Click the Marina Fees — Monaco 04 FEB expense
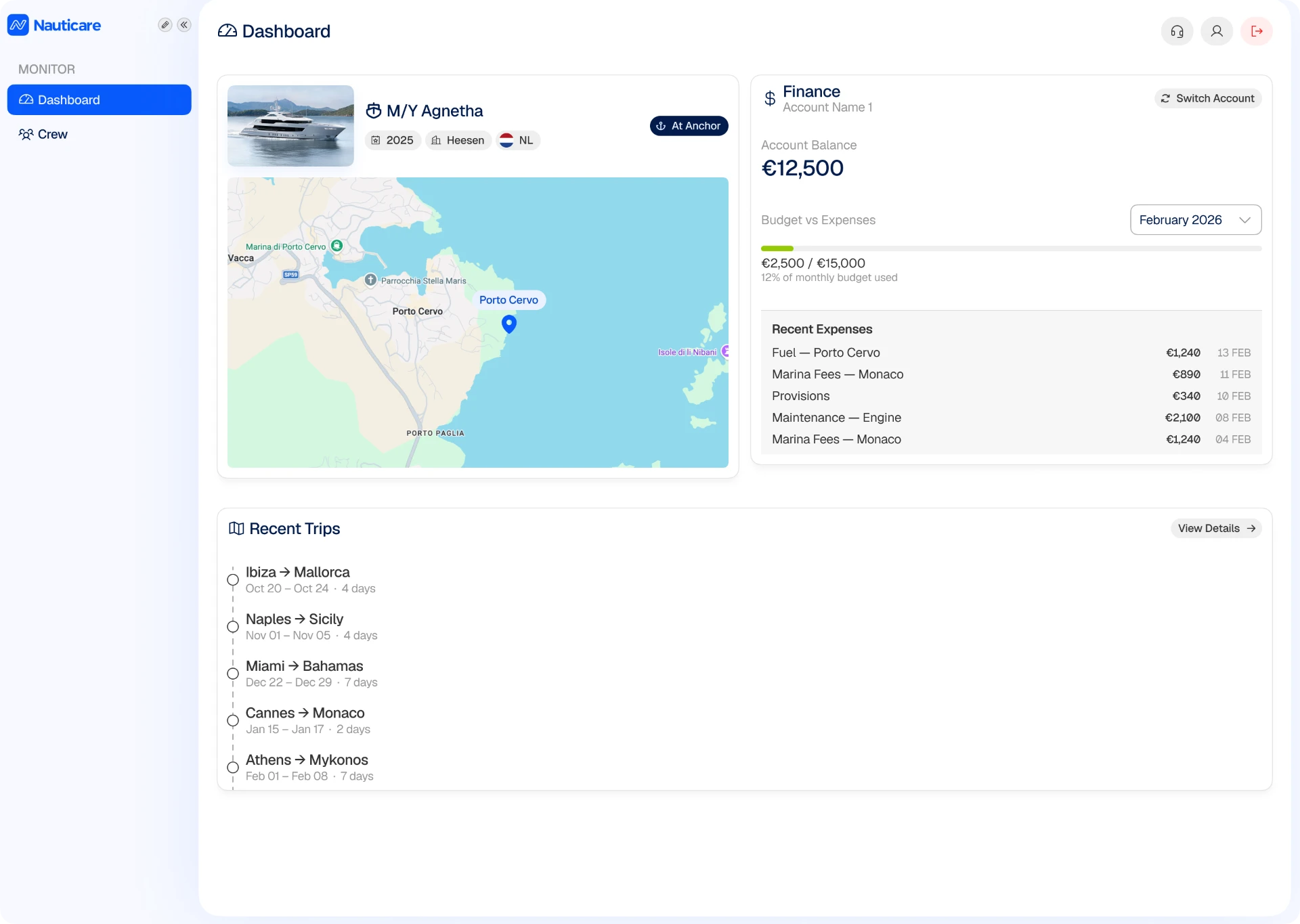This screenshot has height=924, width=1300. 1012,439
